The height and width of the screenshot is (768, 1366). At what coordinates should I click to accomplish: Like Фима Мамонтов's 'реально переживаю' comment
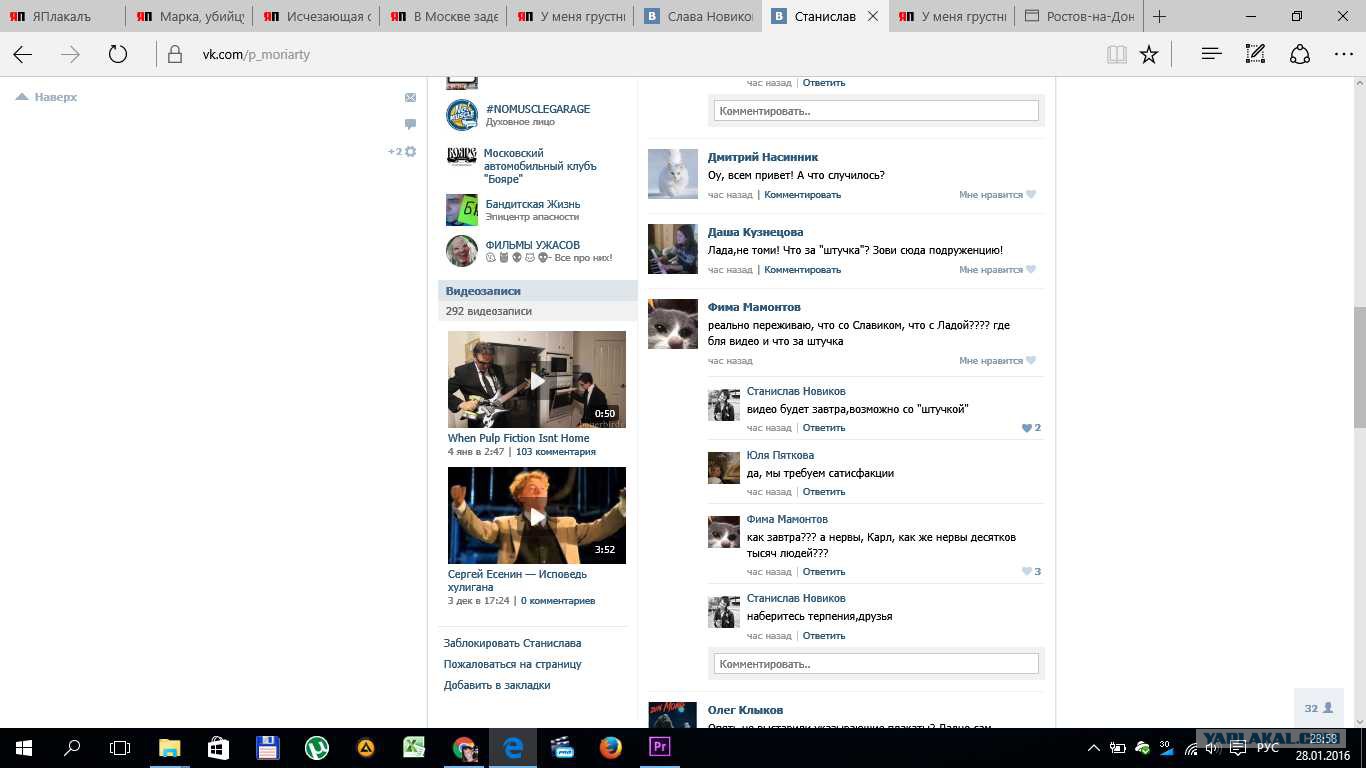(x=997, y=361)
